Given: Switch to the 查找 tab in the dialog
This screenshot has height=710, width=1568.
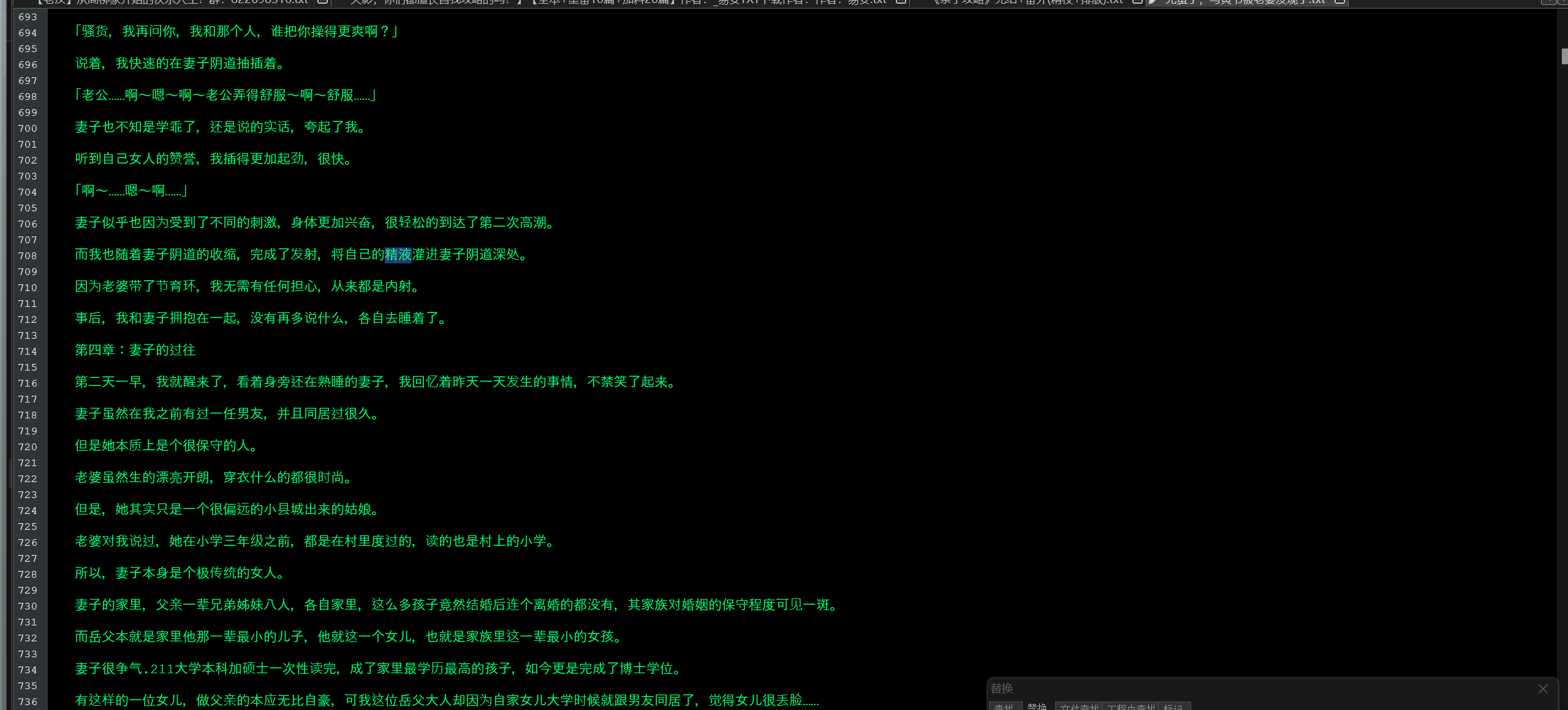Looking at the screenshot, I should pyautogui.click(x=1004, y=706).
